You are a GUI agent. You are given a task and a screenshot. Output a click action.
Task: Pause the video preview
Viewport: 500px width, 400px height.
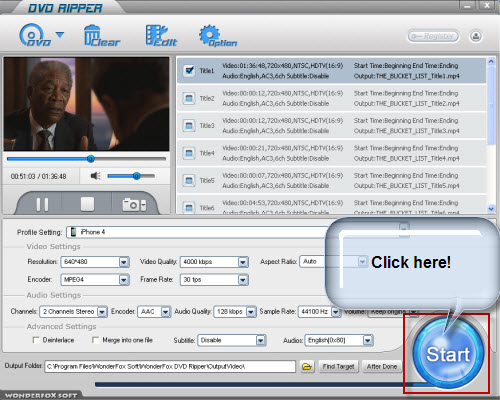(x=42, y=204)
